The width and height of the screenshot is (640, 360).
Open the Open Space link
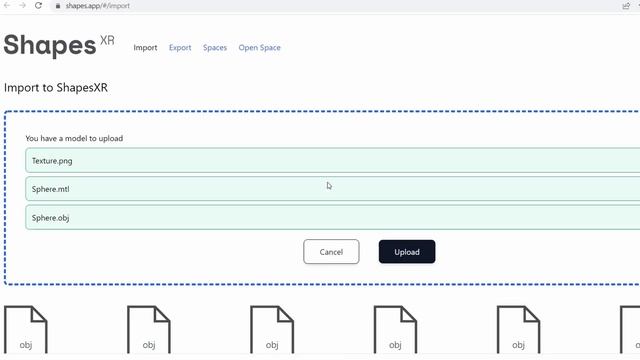pos(260,47)
